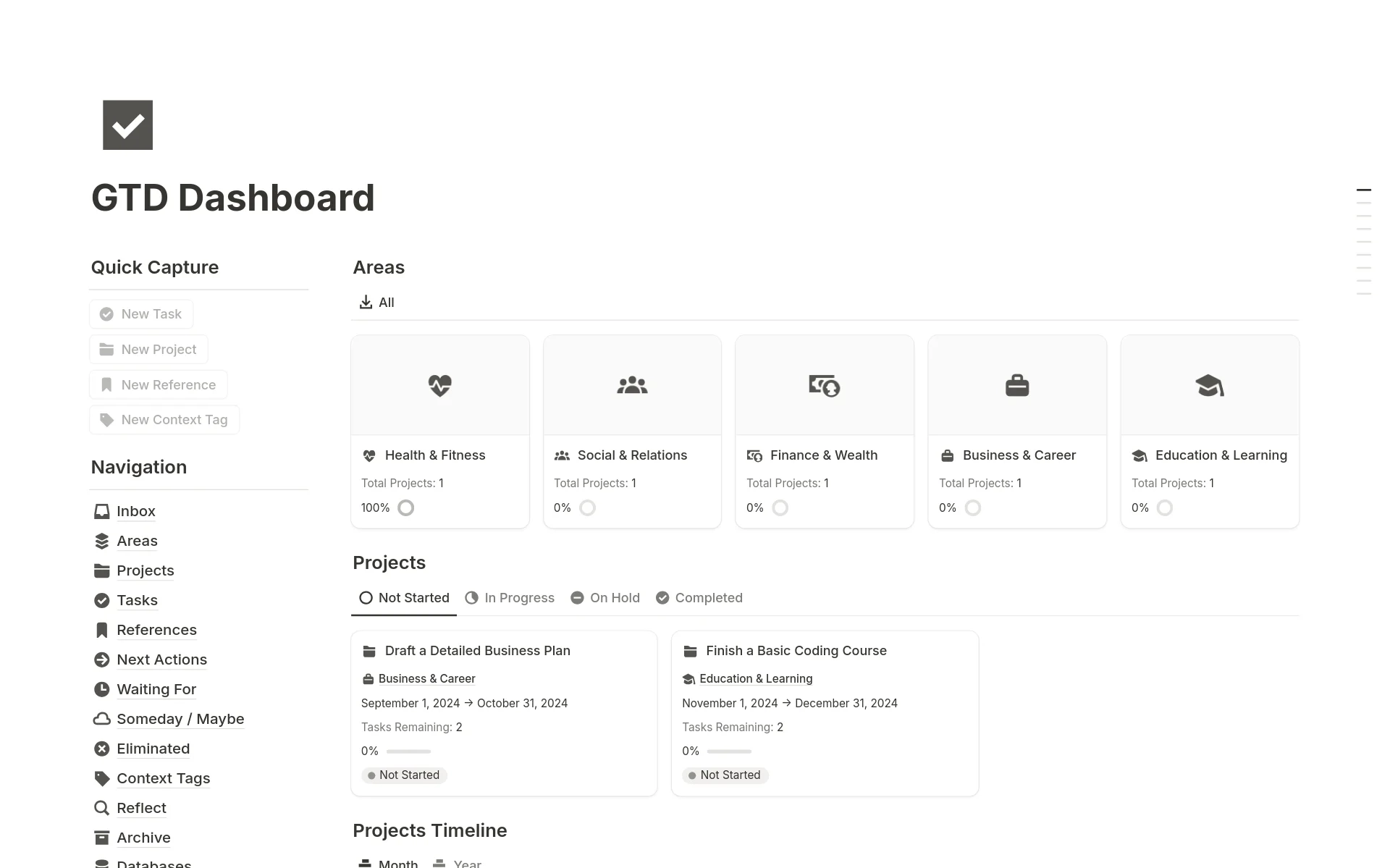The width and height of the screenshot is (1390, 868).
Task: Click the Finance & Wealth area icon
Action: (x=824, y=386)
